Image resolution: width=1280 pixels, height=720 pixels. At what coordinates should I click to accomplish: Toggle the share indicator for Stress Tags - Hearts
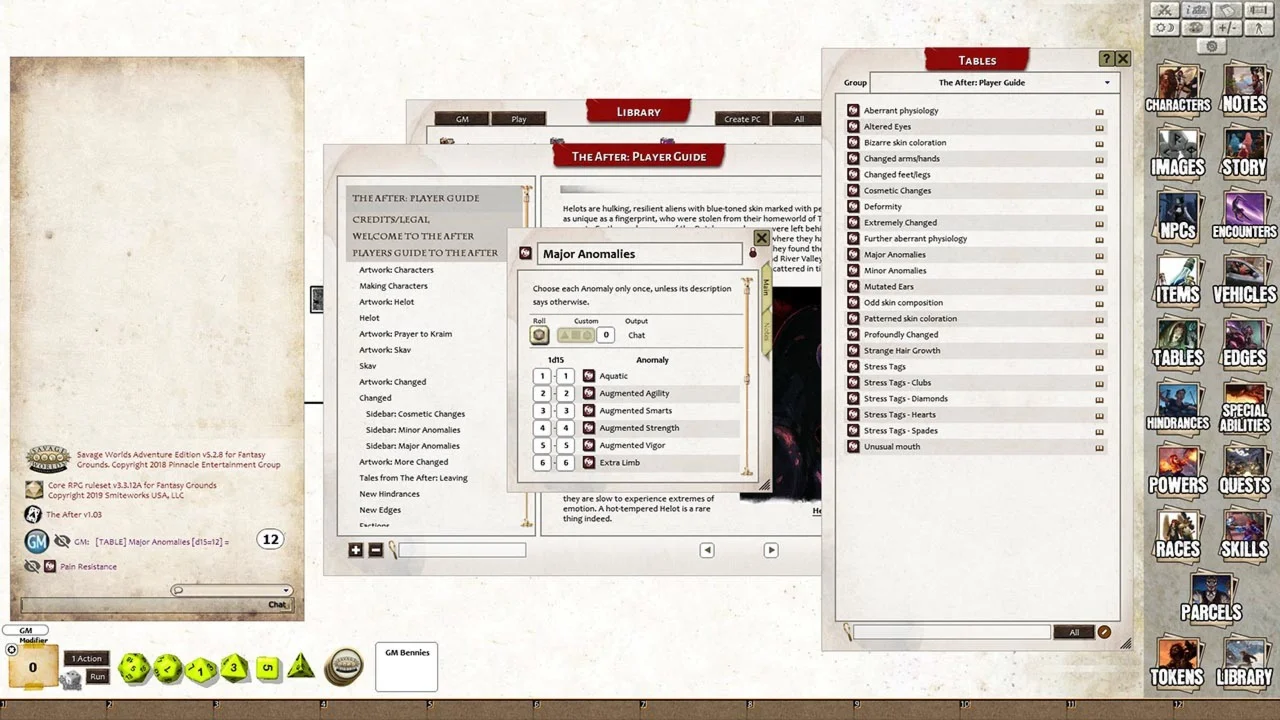click(x=1099, y=415)
